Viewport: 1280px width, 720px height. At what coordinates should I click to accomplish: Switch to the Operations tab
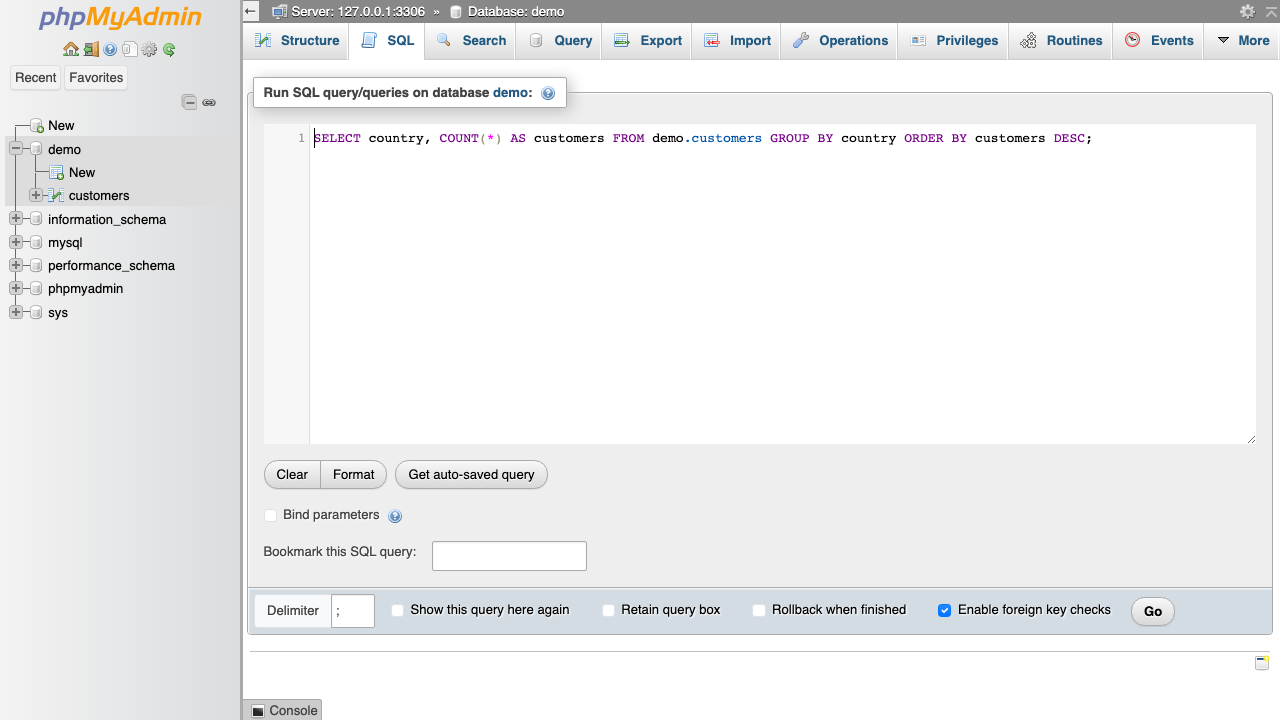840,41
